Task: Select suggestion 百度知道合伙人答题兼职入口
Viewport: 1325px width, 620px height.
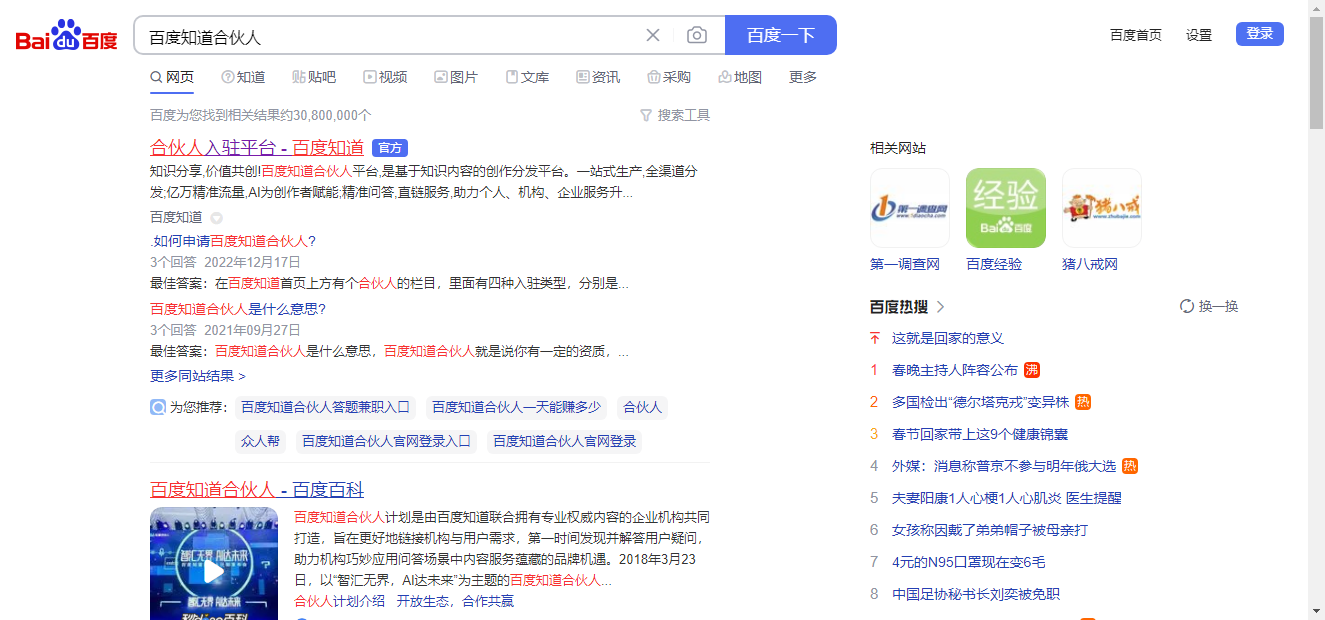Action: click(326, 407)
